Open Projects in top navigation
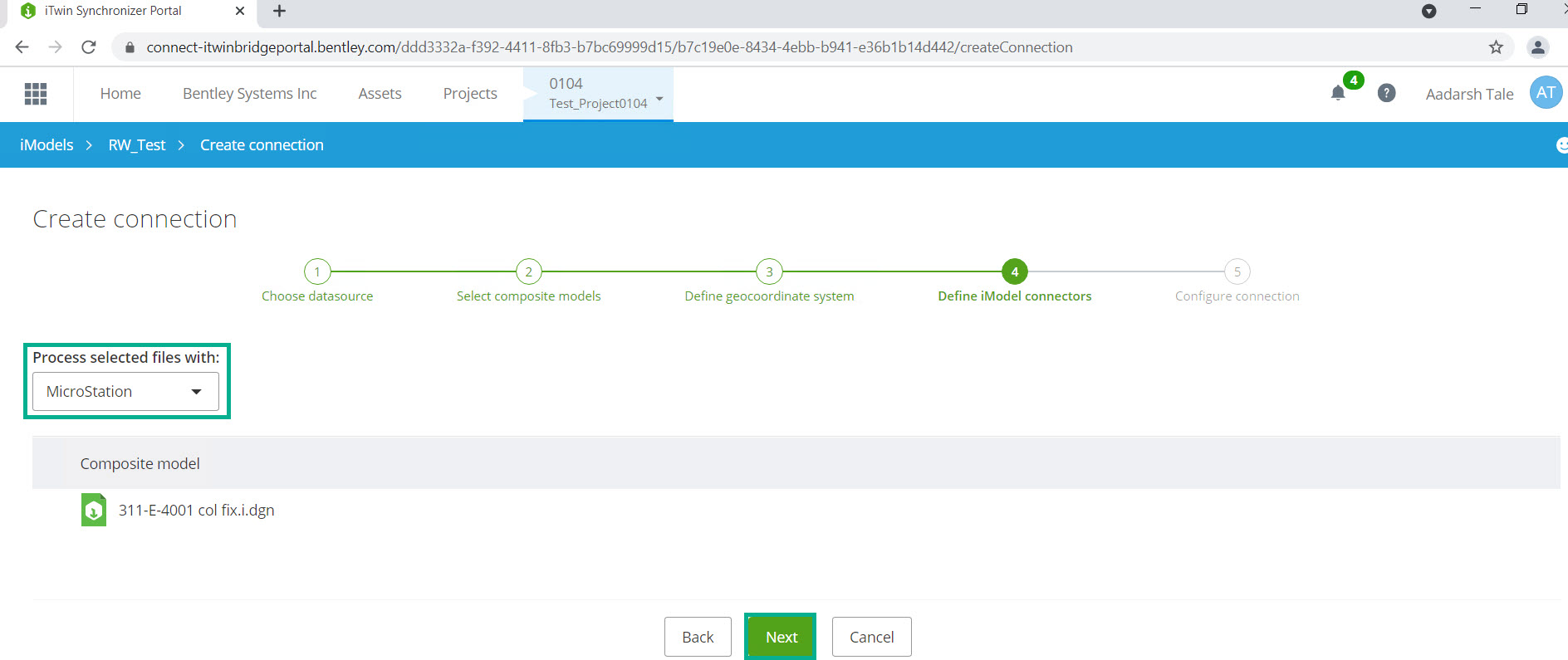 pyautogui.click(x=470, y=94)
